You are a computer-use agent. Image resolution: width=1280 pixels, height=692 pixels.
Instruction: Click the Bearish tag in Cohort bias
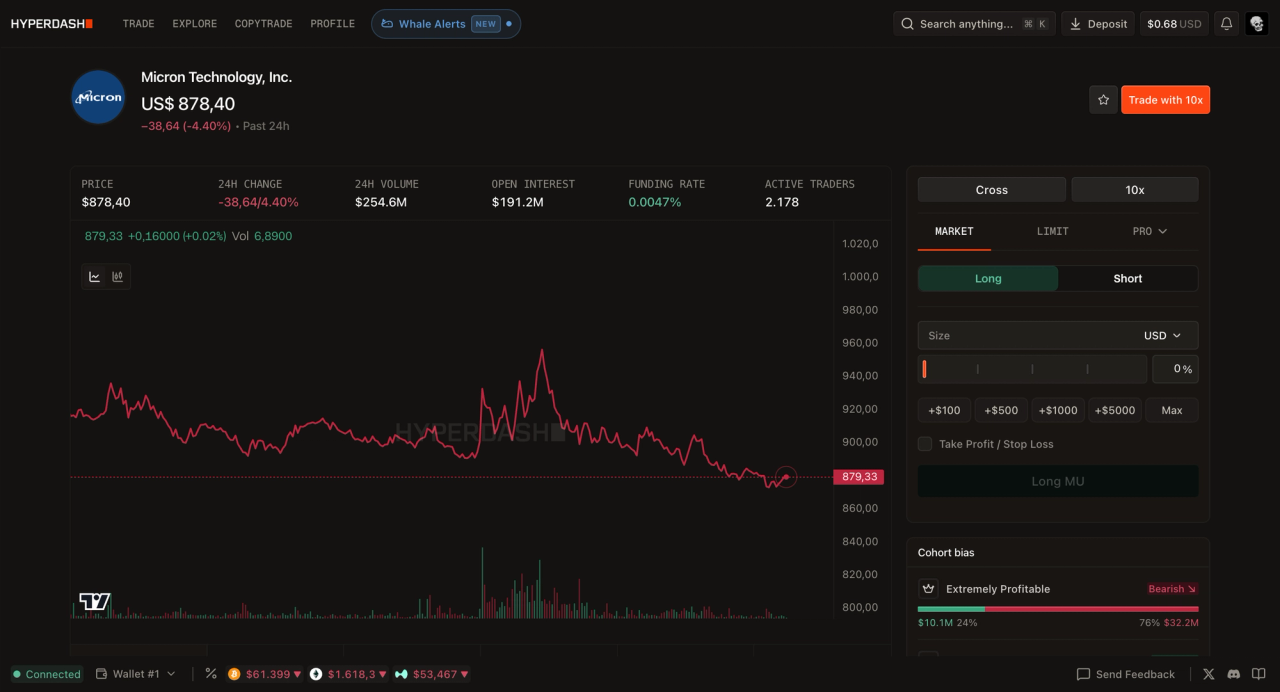1172,589
